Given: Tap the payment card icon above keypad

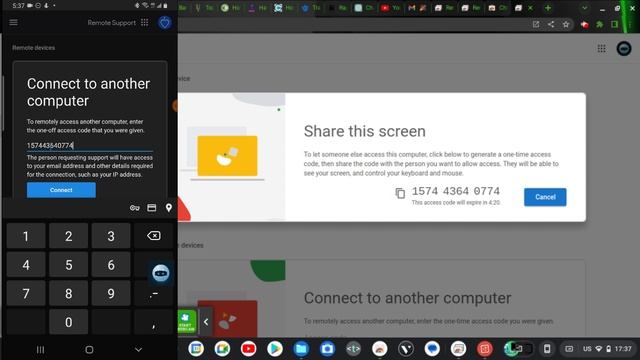Looking at the screenshot, I should pos(151,208).
